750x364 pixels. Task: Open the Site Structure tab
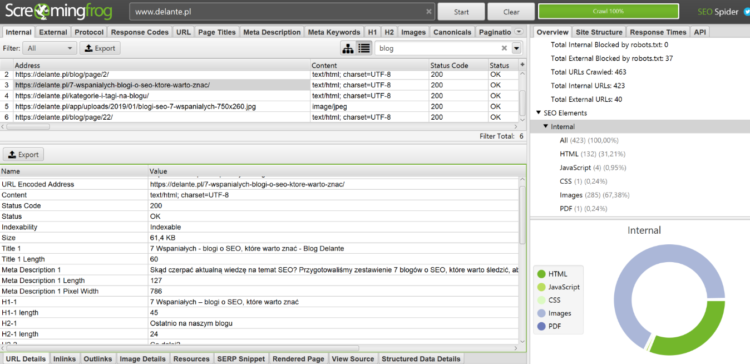point(599,32)
